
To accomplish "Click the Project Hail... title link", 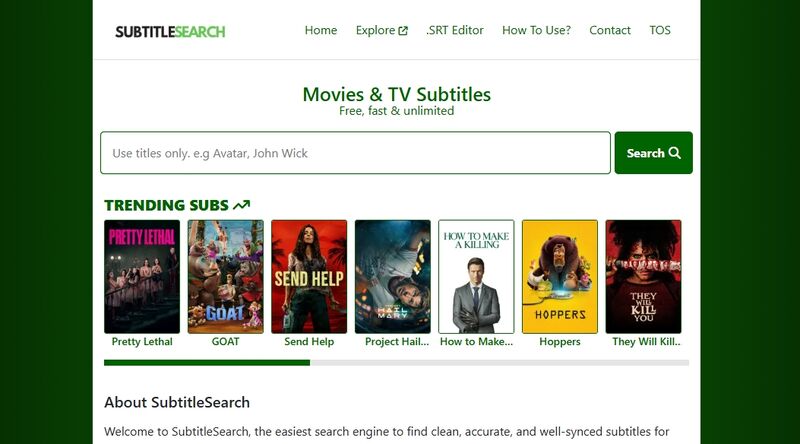I will (x=397, y=341).
